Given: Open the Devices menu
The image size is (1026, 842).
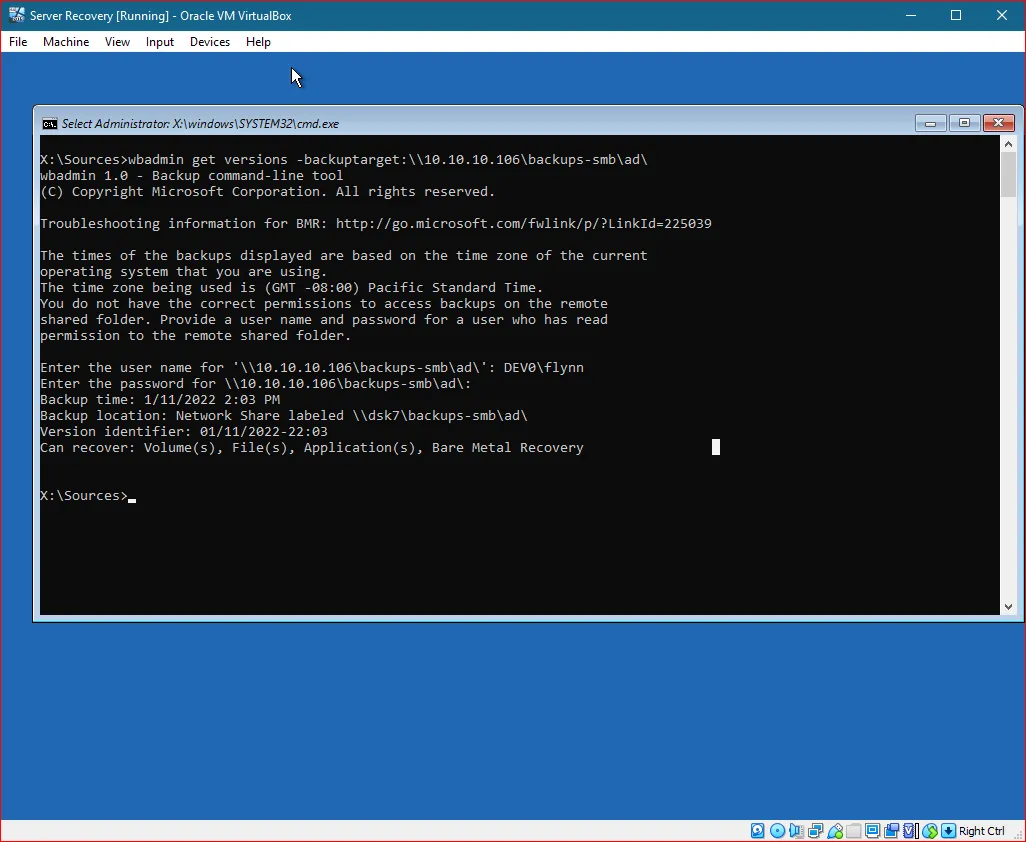Looking at the screenshot, I should (x=209, y=42).
